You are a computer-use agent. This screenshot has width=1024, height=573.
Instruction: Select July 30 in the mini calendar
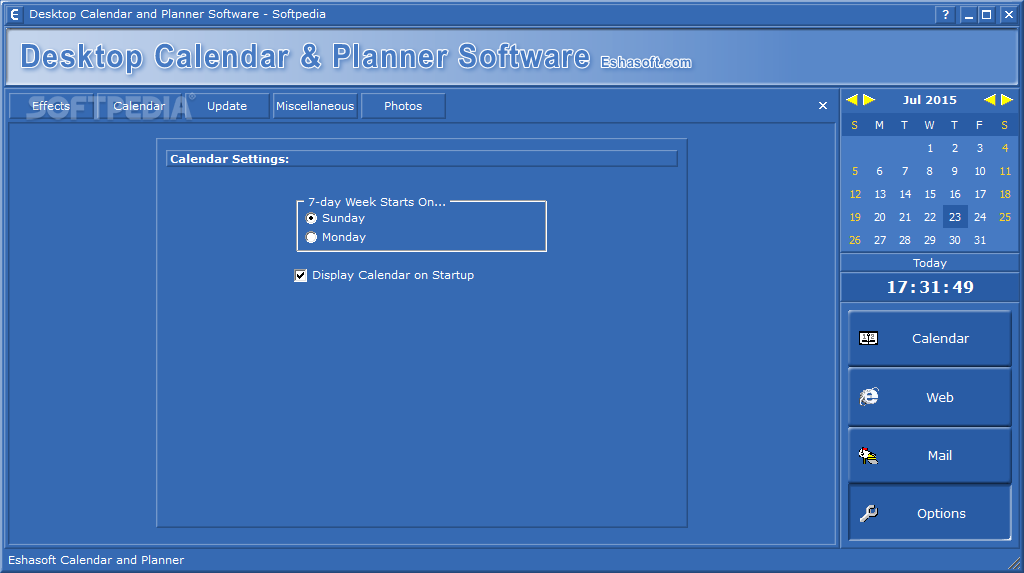point(955,240)
